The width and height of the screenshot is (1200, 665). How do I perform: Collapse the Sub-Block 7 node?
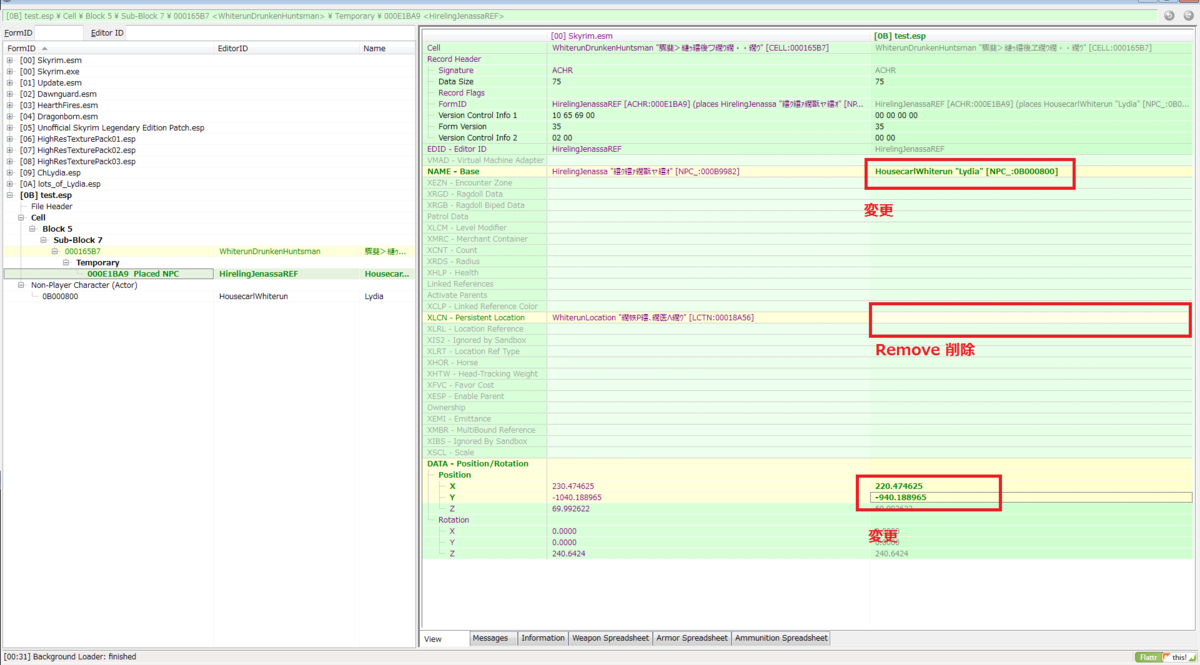(x=44, y=240)
